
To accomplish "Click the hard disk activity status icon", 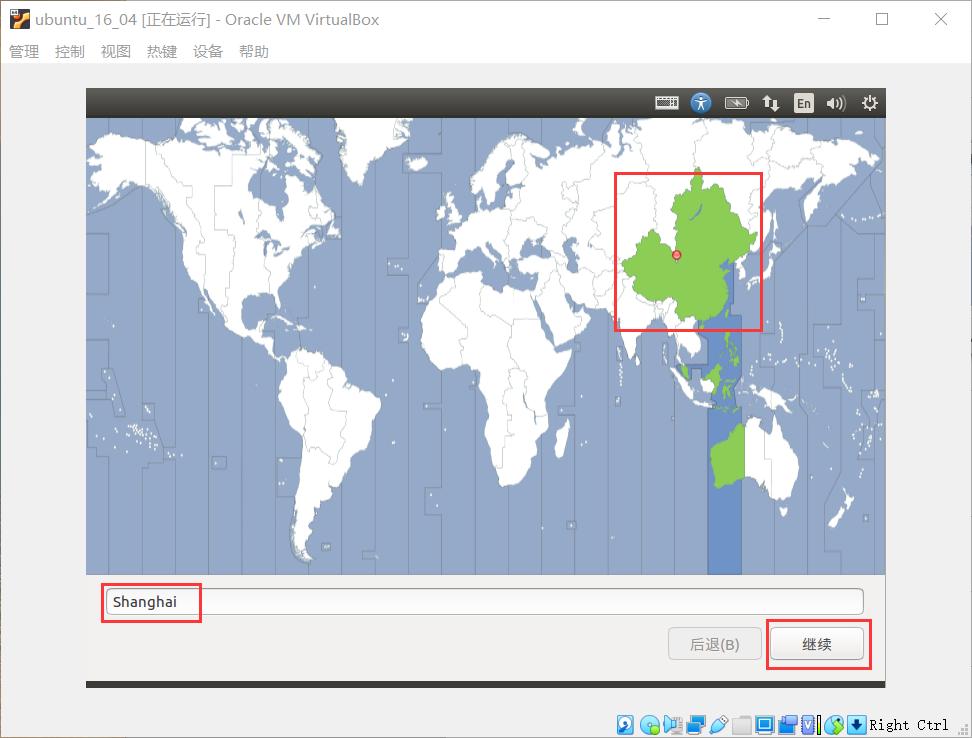I will tap(625, 724).
